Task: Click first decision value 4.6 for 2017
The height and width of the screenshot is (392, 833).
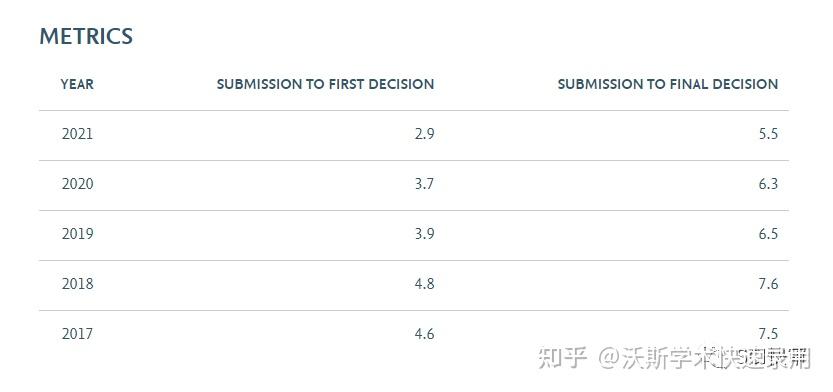Action: 424,334
